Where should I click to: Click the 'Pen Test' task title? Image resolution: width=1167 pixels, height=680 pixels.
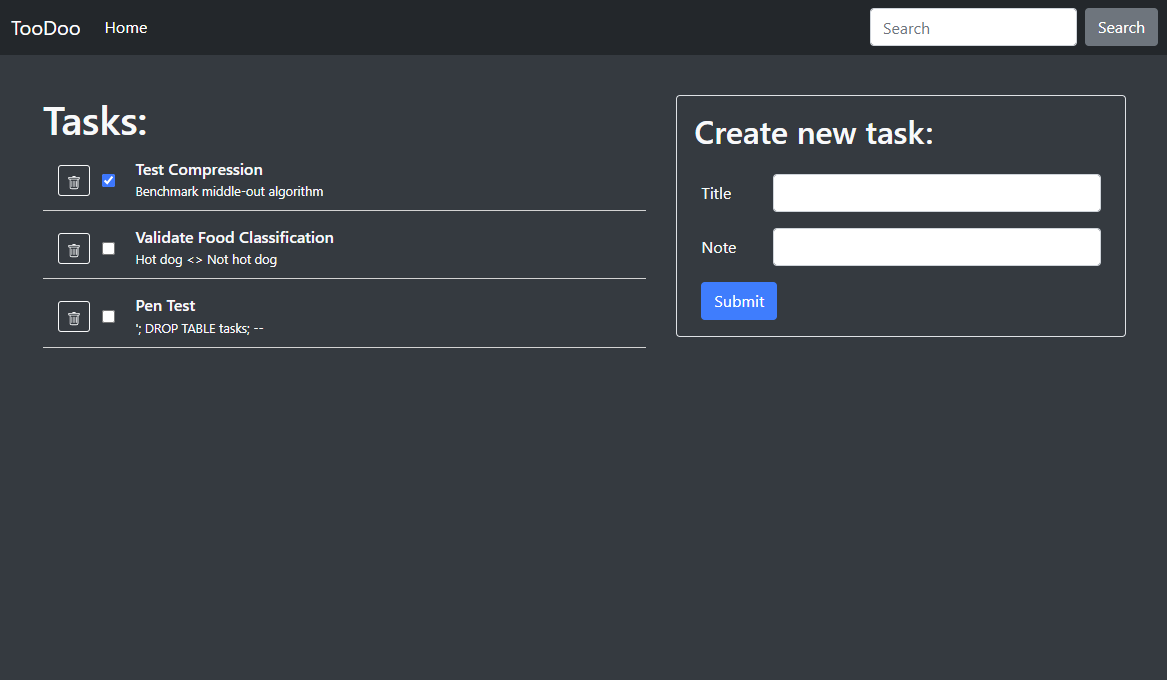click(x=165, y=306)
